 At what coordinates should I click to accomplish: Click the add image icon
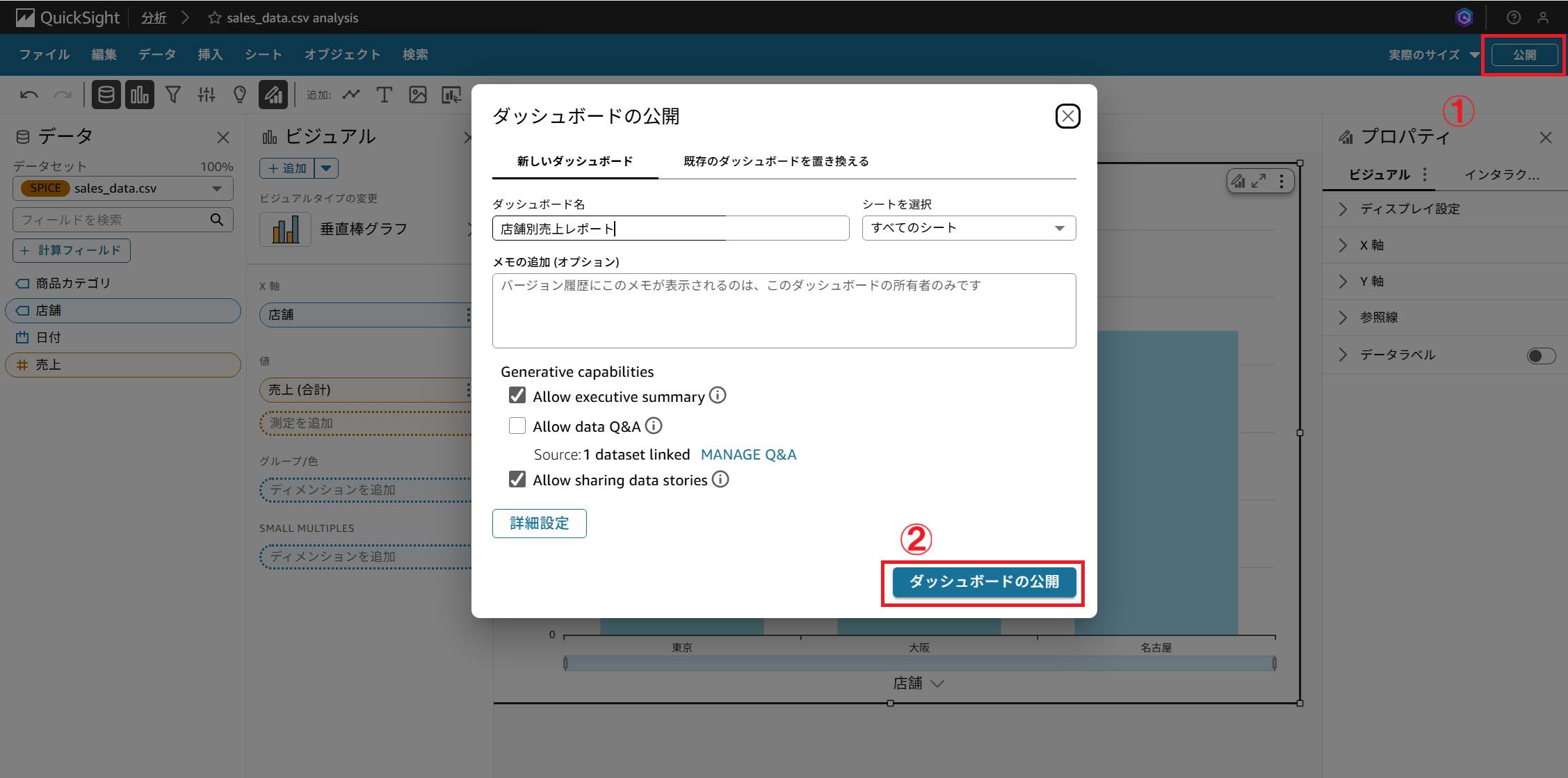[418, 95]
